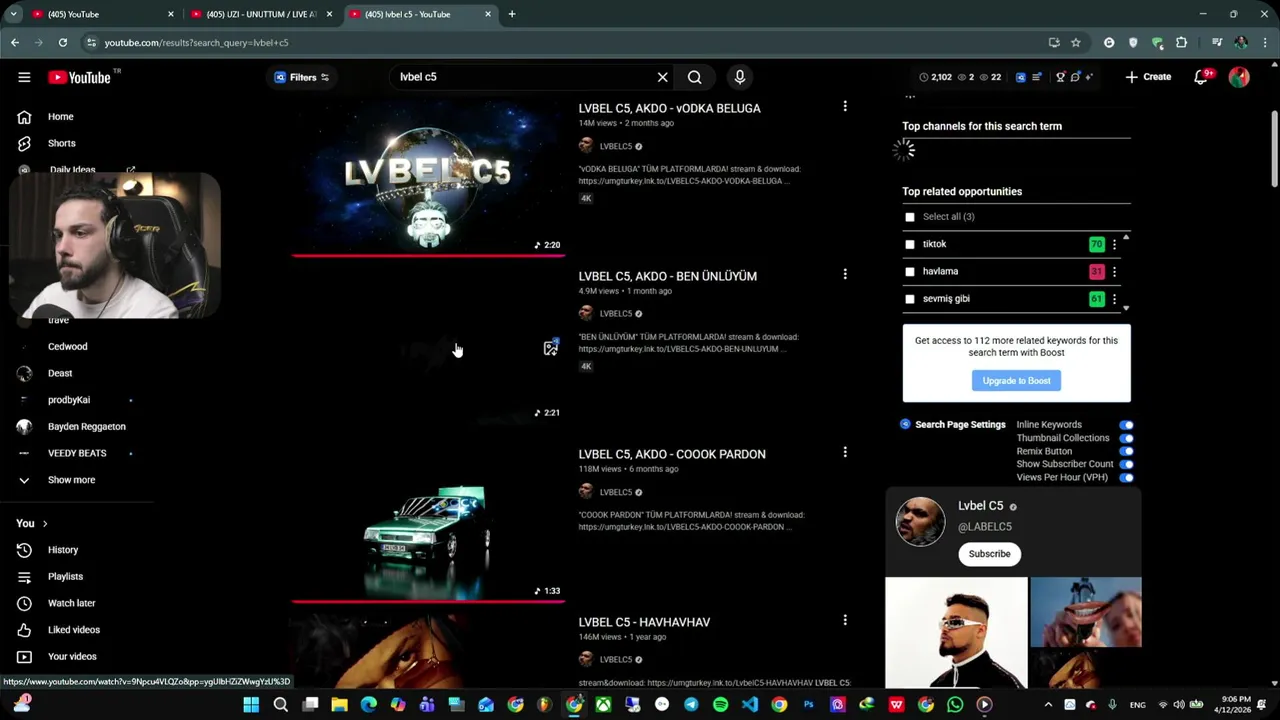This screenshot has height=720, width=1280.
Task: Open the Filters dropdown
Action: pos(301,77)
